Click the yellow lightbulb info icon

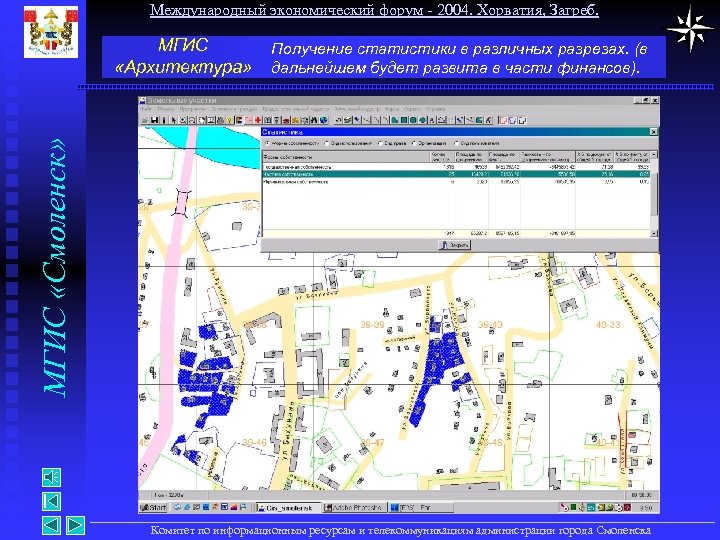(x=229, y=120)
